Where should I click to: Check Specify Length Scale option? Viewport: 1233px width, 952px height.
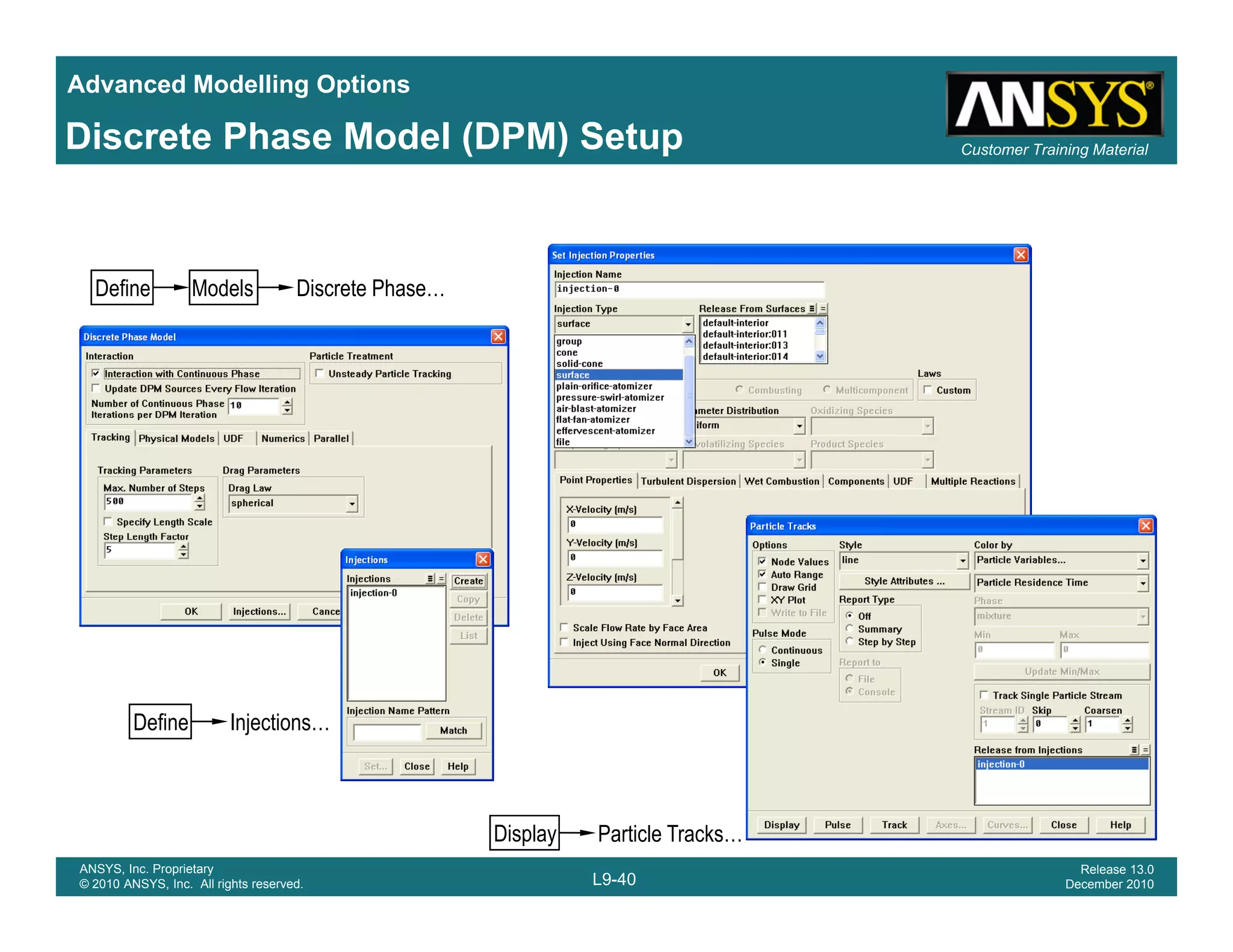tap(108, 521)
